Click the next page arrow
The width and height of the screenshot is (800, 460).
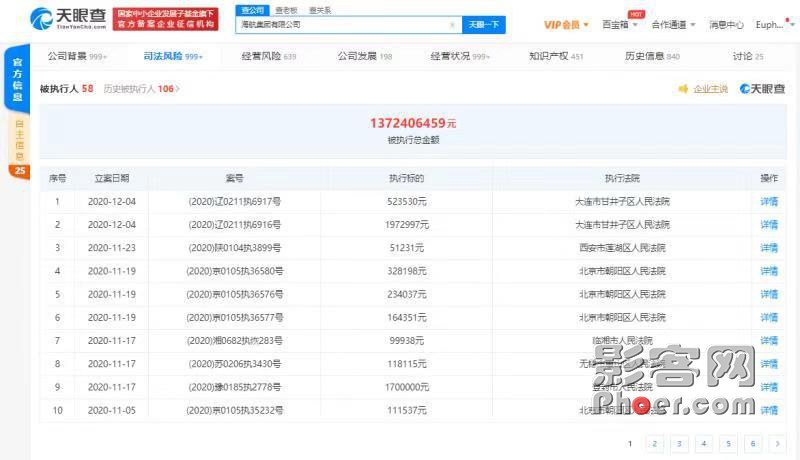pyautogui.click(x=777, y=444)
